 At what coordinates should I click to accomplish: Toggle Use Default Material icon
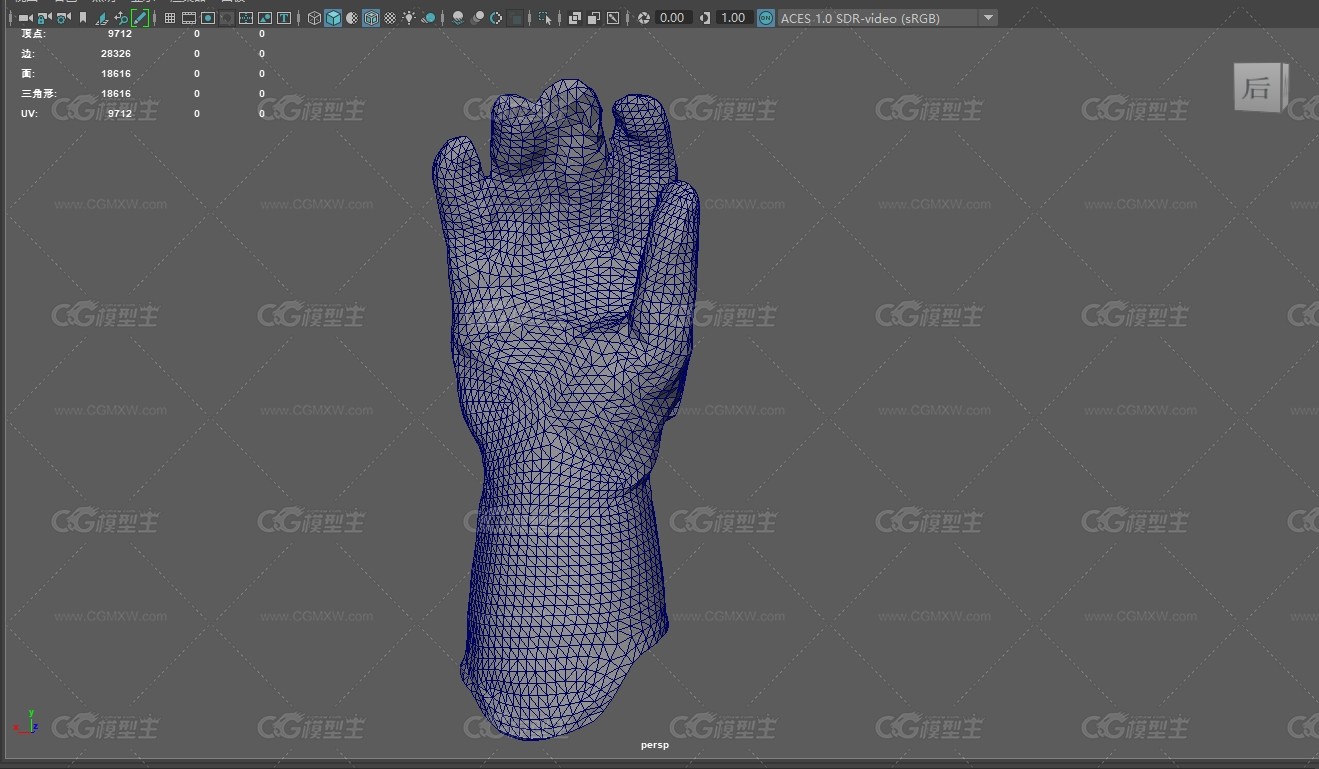coord(352,18)
